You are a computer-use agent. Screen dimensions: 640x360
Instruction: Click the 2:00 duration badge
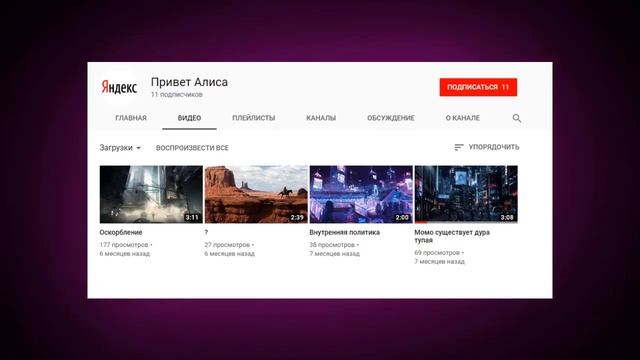(x=402, y=218)
